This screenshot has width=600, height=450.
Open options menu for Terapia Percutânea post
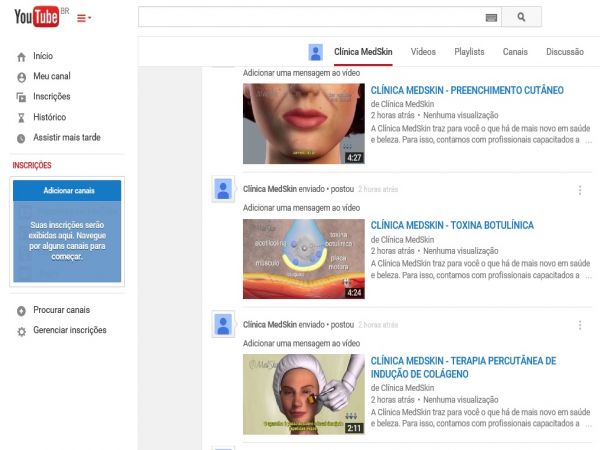(580, 325)
